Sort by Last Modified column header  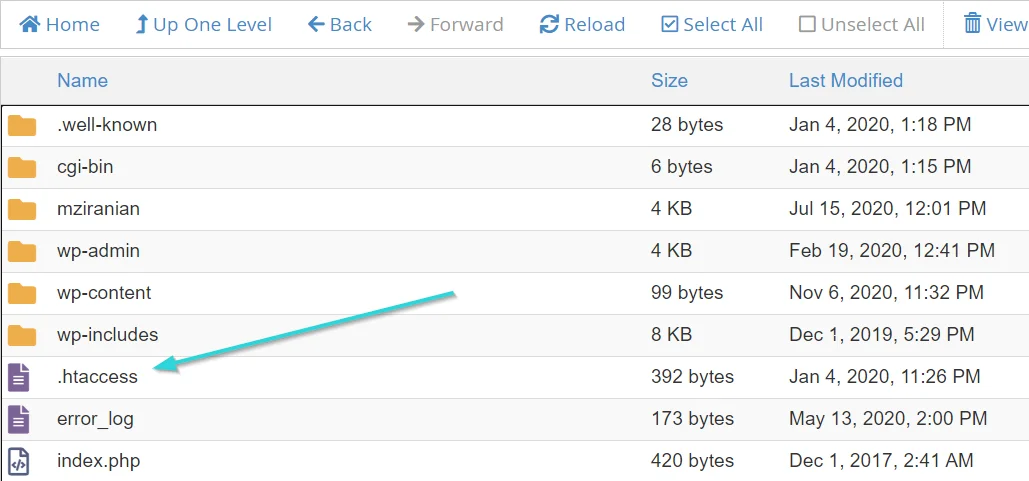tap(846, 81)
